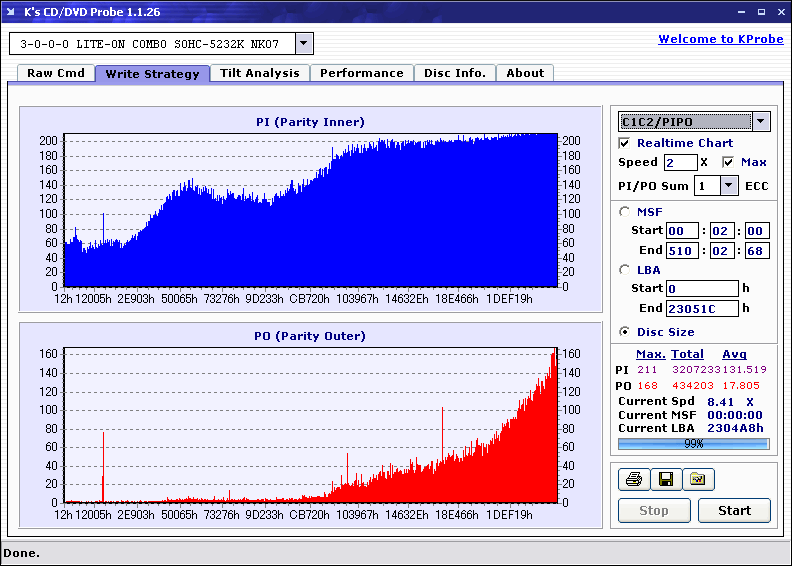This screenshot has width=792, height=566.
Task: Click the Stop button
Action: pyautogui.click(x=654, y=510)
